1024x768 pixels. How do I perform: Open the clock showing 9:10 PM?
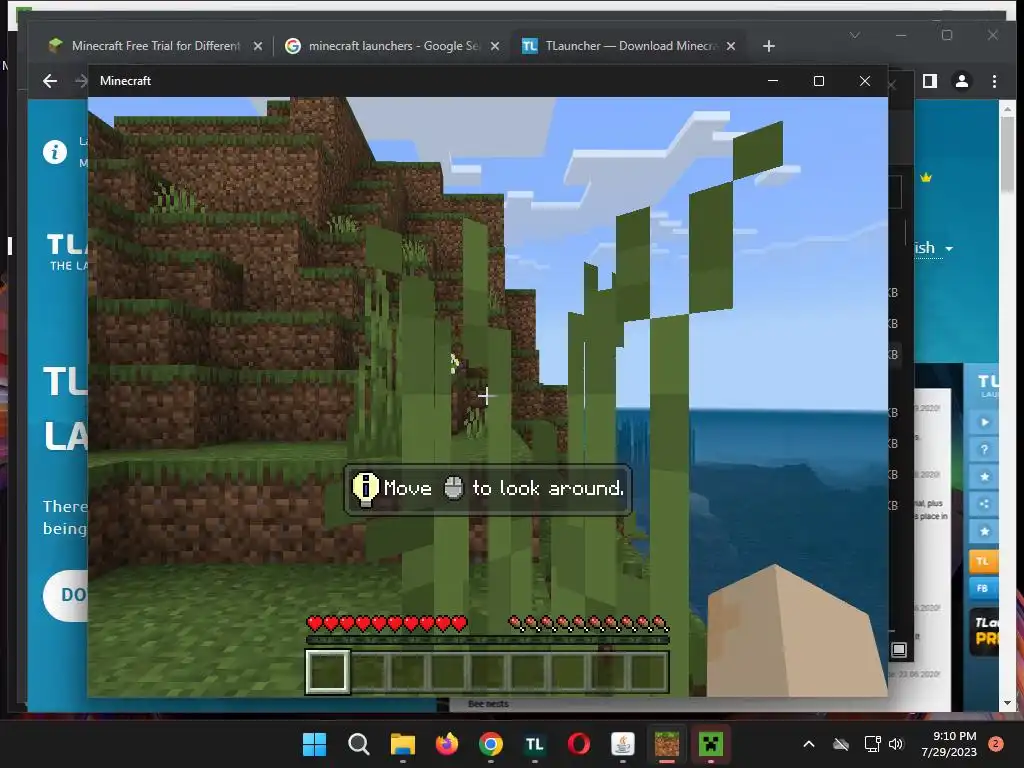[949, 744]
